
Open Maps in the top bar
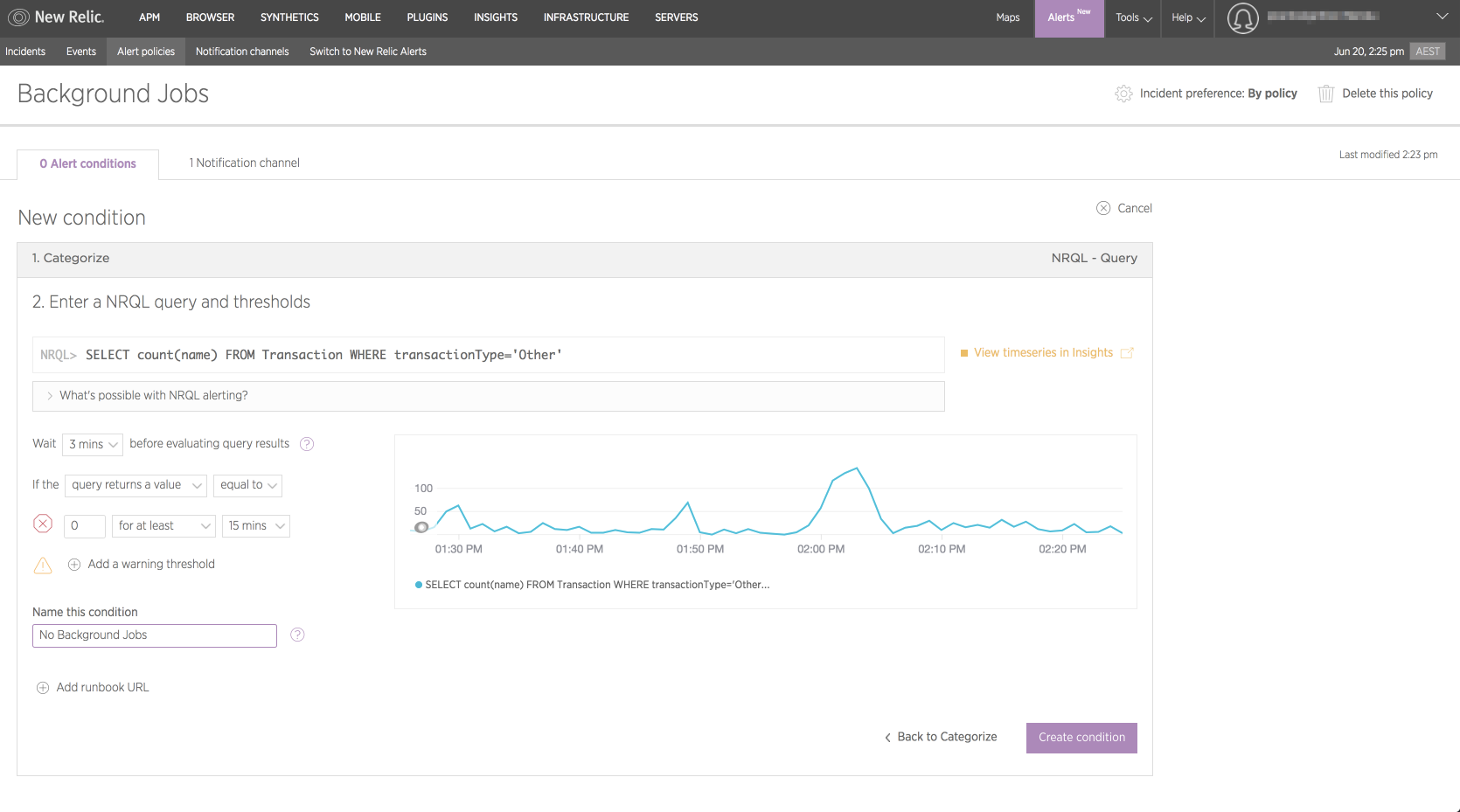pyautogui.click(x=1008, y=17)
